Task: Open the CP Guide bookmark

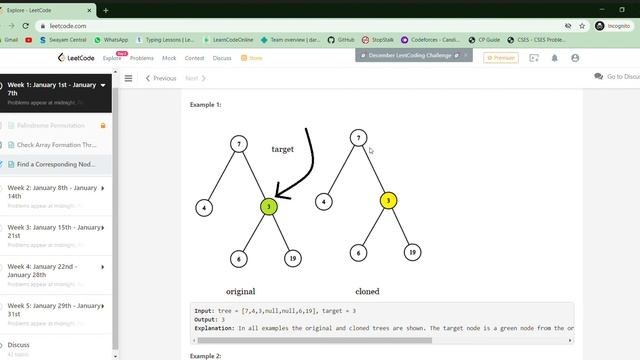Action: (x=484, y=40)
